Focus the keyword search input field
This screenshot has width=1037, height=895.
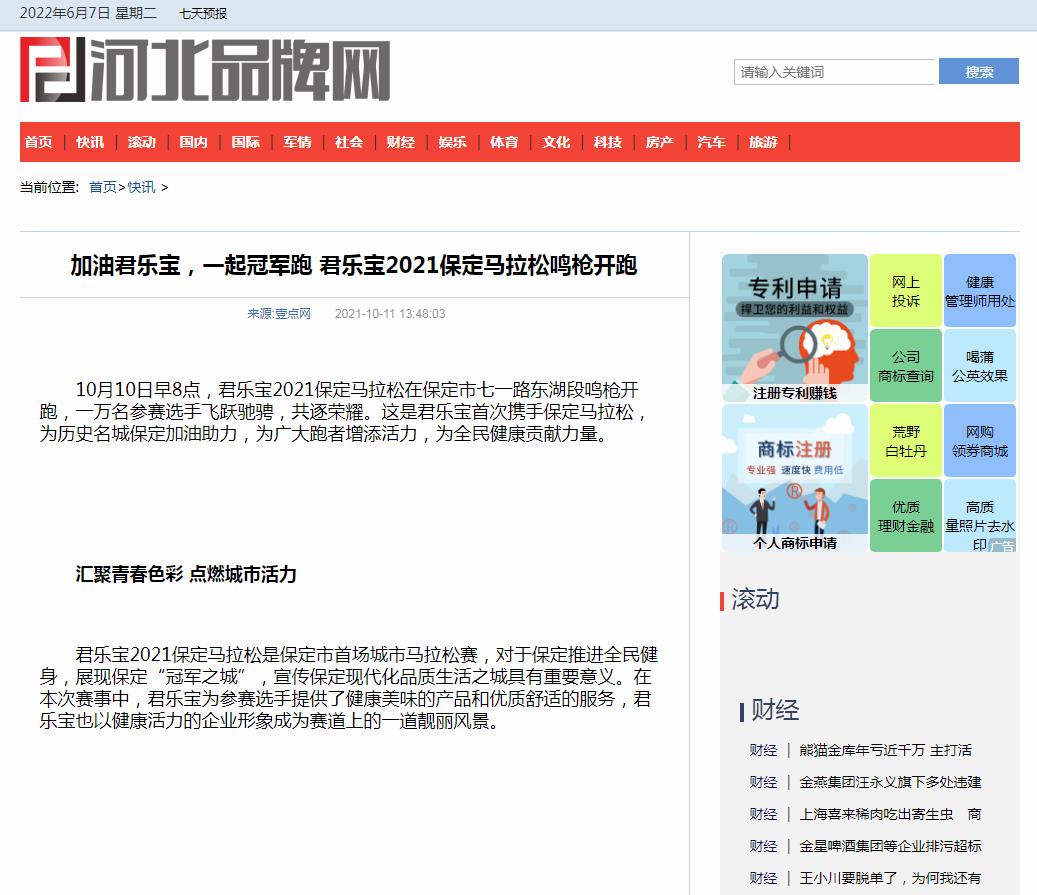click(x=835, y=71)
